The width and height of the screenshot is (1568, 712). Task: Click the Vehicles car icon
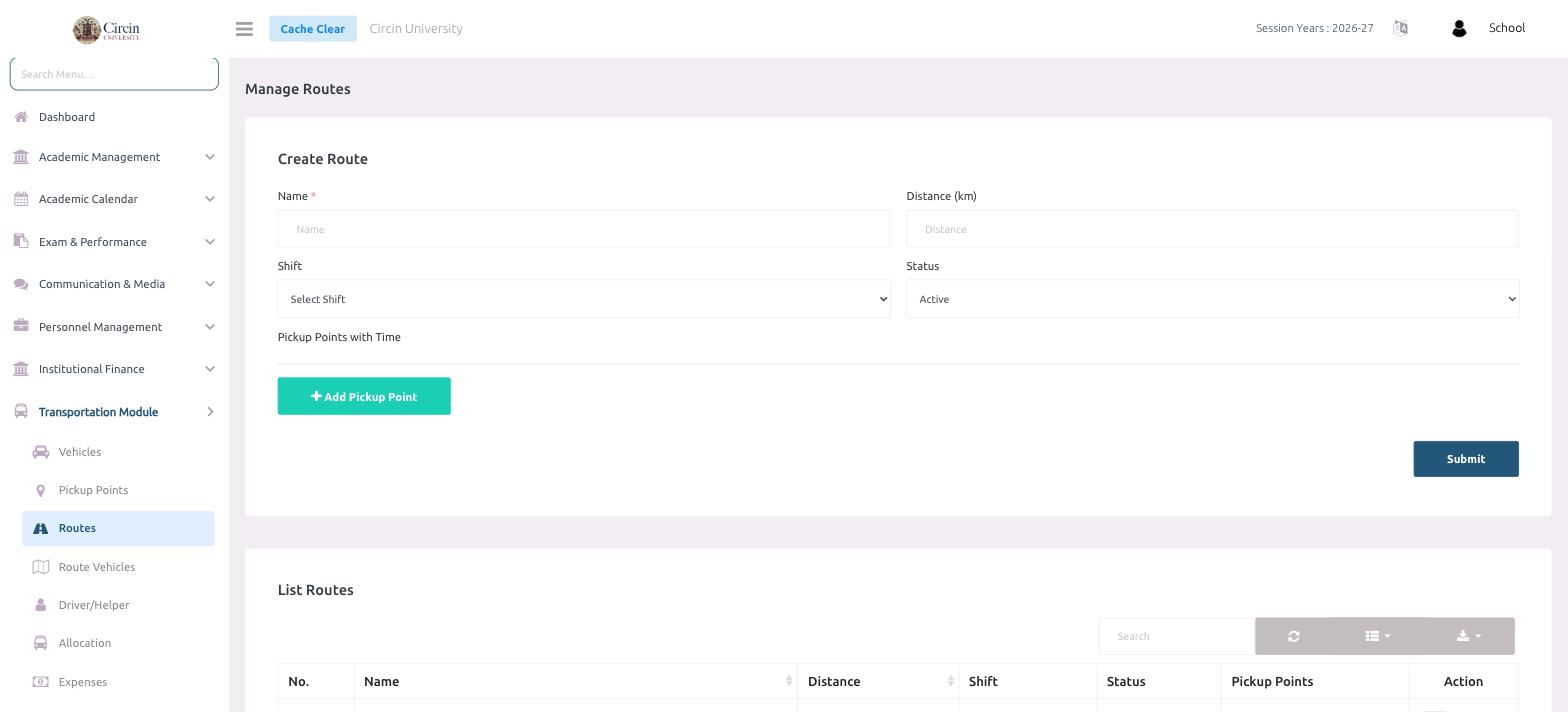41,452
